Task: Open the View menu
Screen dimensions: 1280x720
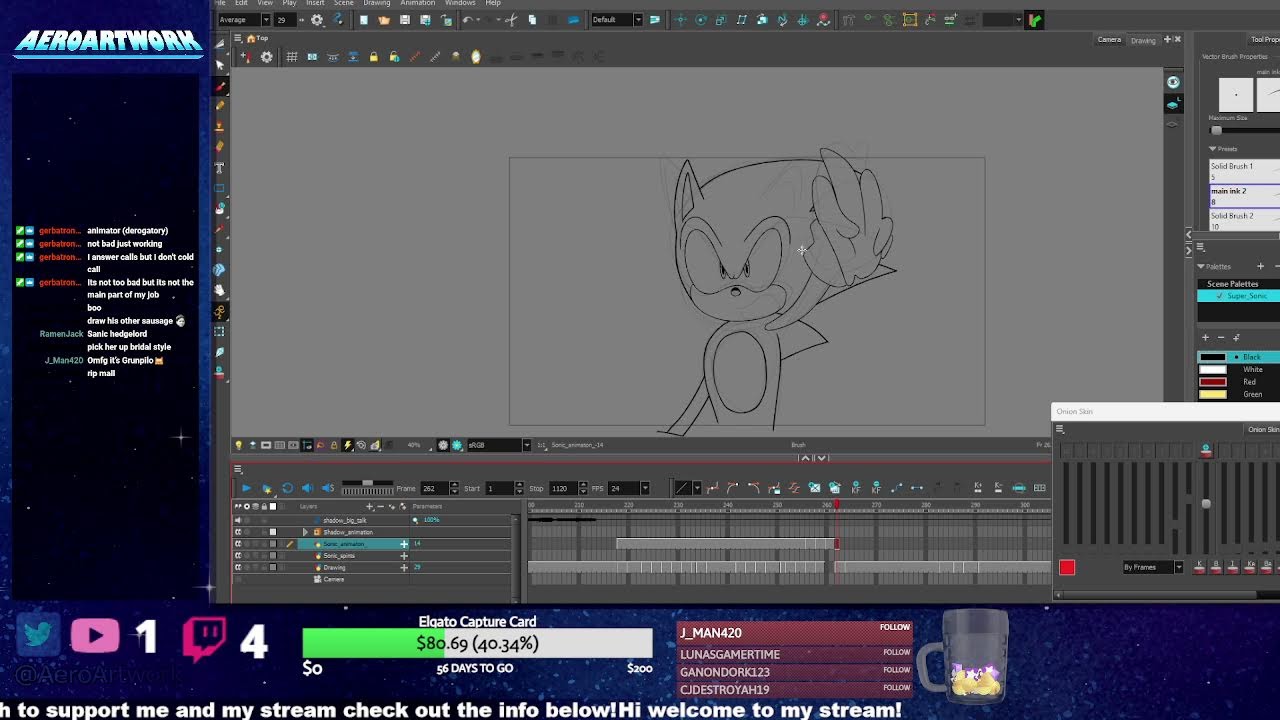Action: click(265, 3)
